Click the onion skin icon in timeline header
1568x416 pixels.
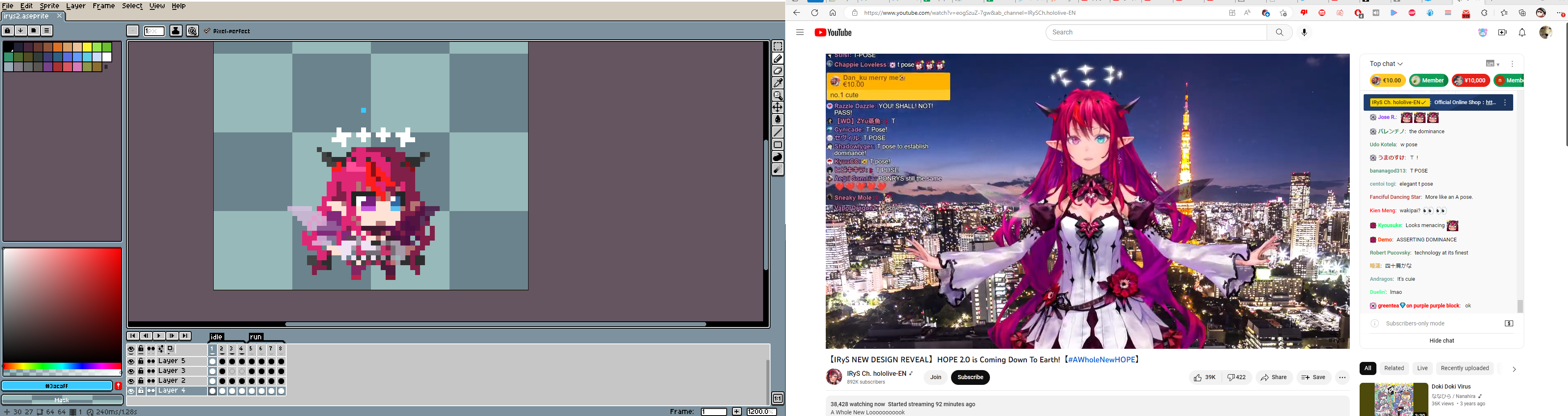(x=171, y=350)
